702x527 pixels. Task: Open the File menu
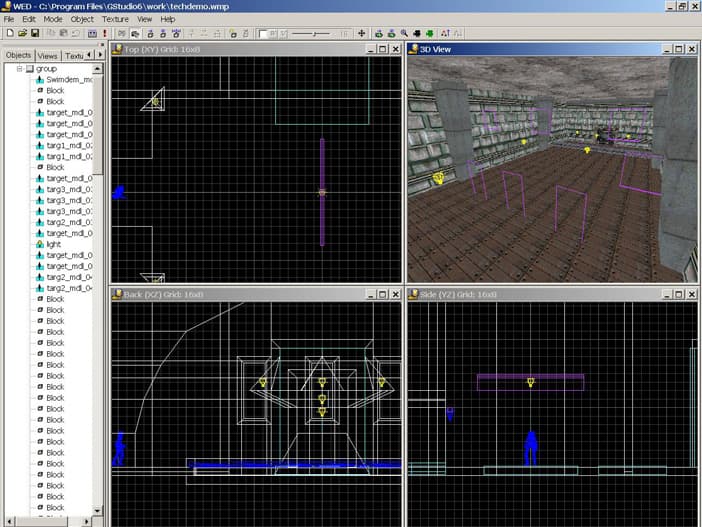coord(9,19)
